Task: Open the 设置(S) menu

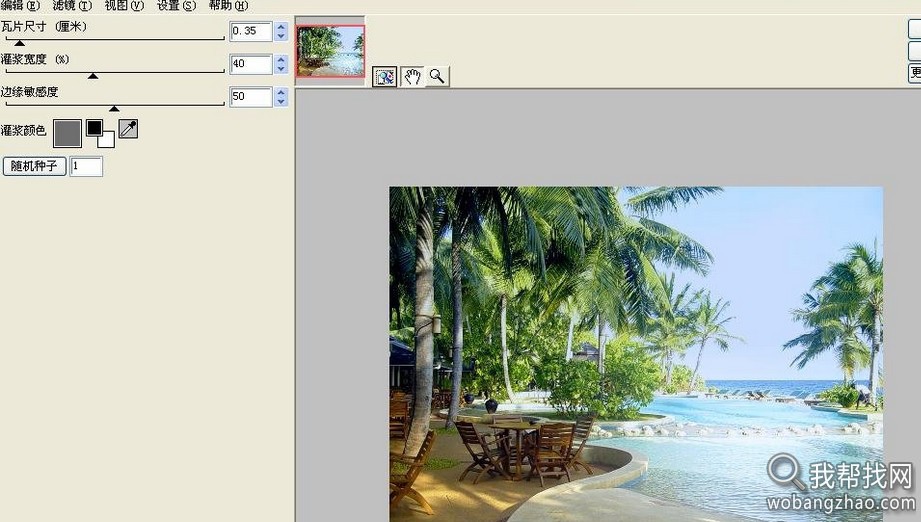Action: click(x=176, y=5)
